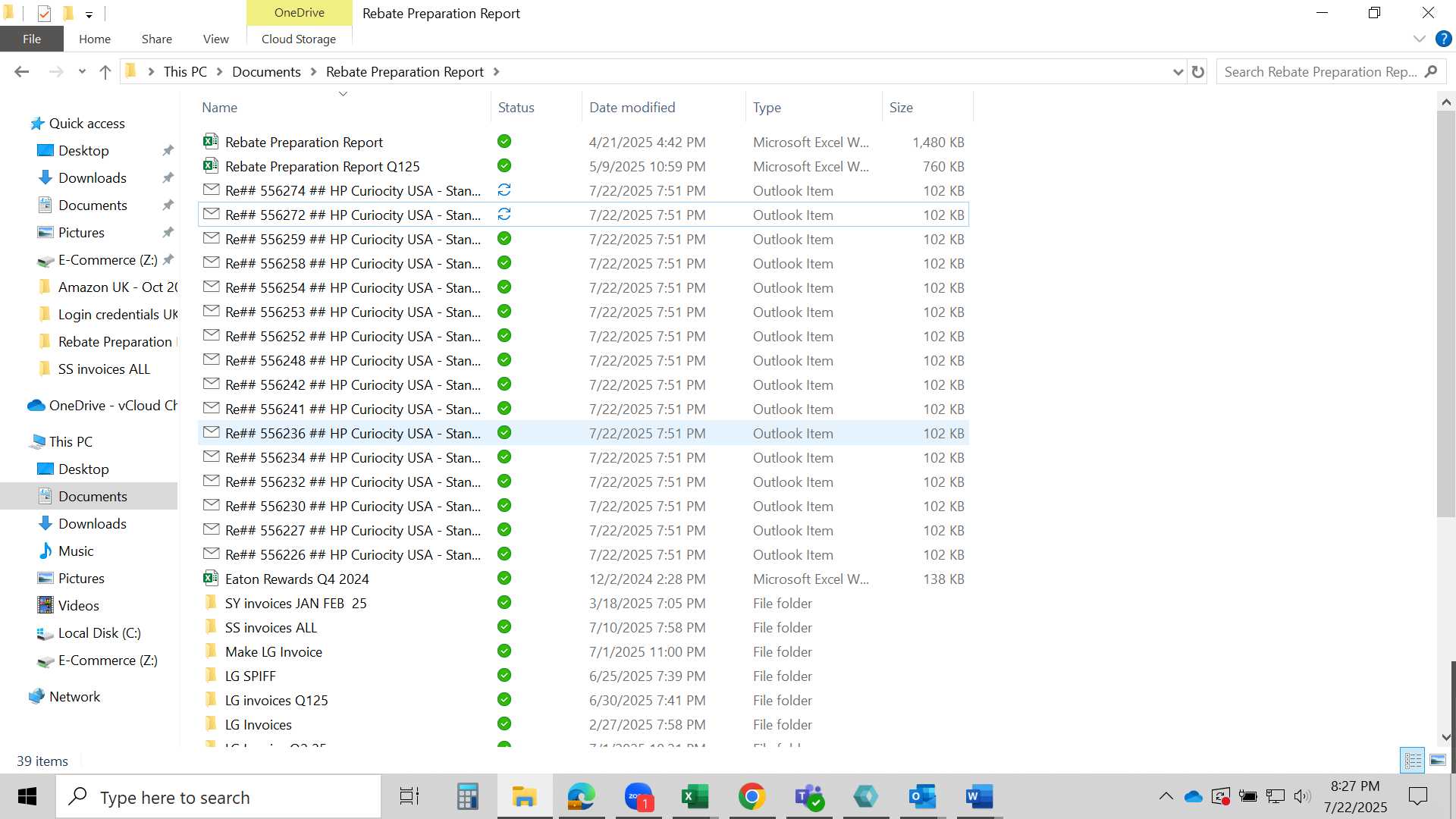This screenshot has width=1456, height=819.
Task: Open Task View on taskbar
Action: (409, 796)
